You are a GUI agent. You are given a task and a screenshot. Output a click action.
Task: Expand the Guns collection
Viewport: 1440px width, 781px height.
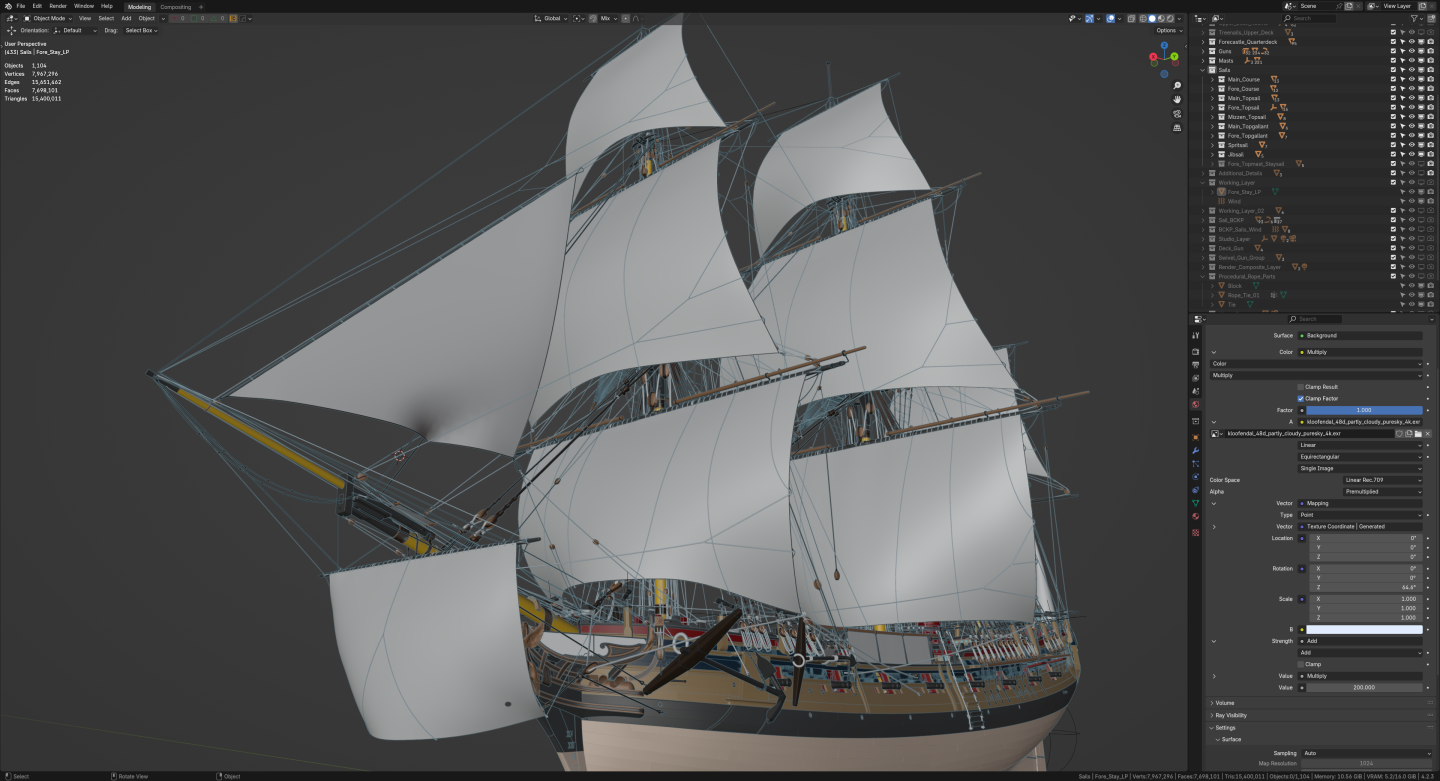click(x=1203, y=51)
